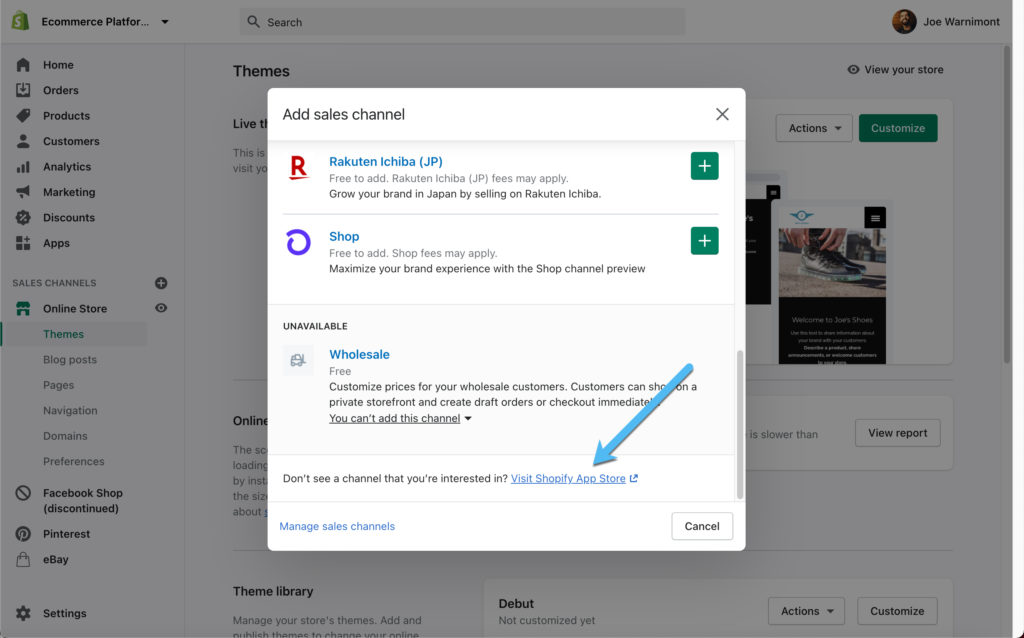Image resolution: width=1024 pixels, height=638 pixels.
Task: Click the View your store link
Action: tap(904, 69)
